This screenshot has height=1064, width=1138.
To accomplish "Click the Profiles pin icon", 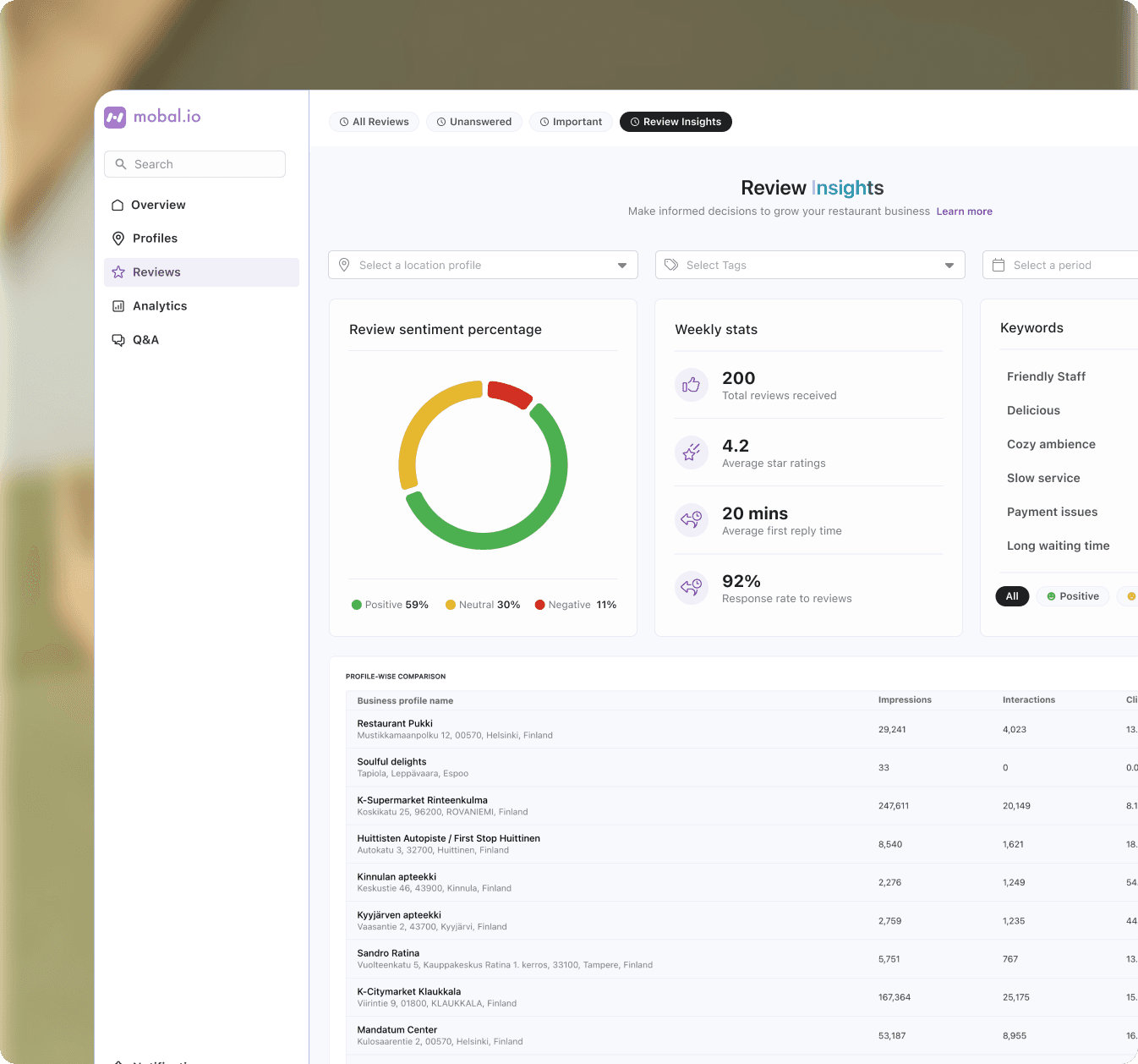I will [118, 239].
